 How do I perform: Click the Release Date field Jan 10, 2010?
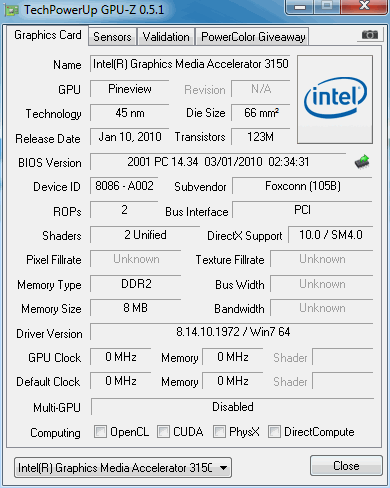(x=130, y=137)
